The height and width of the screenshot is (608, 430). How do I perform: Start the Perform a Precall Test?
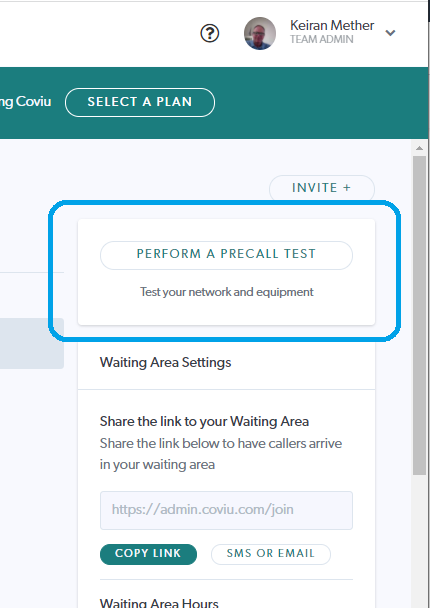(x=226, y=254)
